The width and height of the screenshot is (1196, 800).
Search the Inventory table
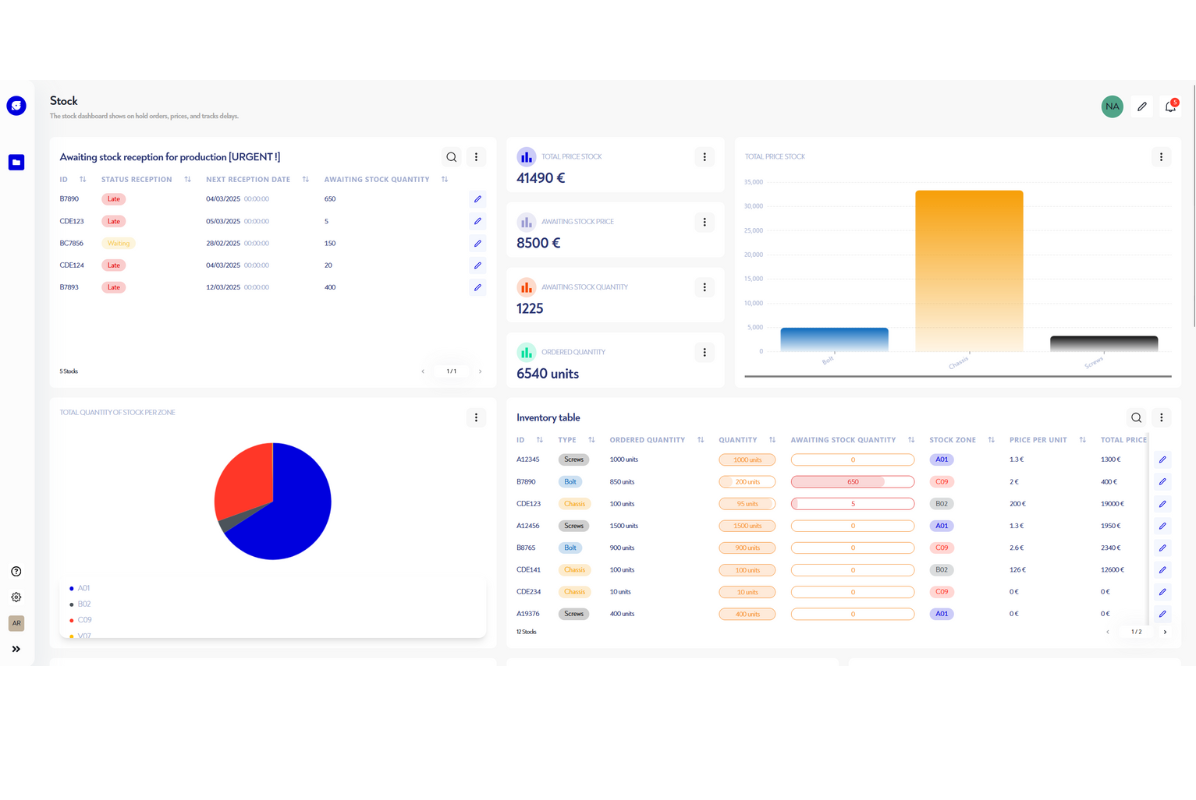coord(1136,418)
